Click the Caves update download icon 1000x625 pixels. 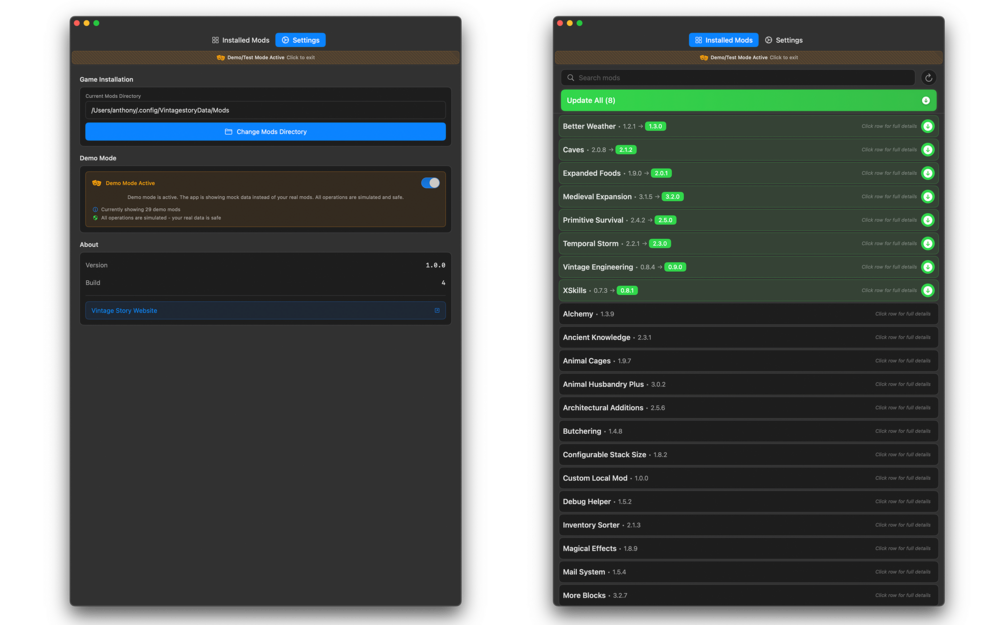pyautogui.click(x=927, y=150)
